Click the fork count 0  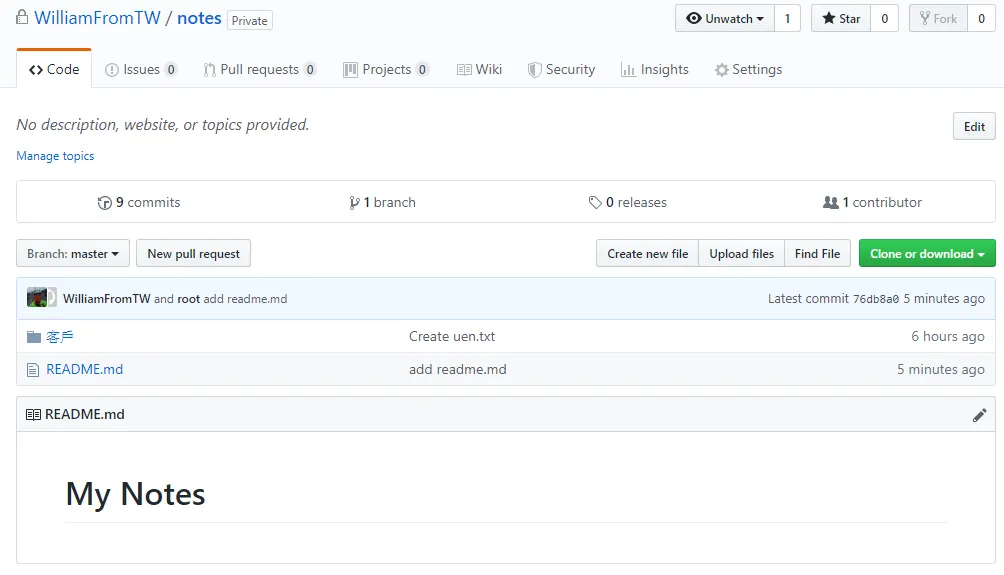pyautogui.click(x=981, y=19)
